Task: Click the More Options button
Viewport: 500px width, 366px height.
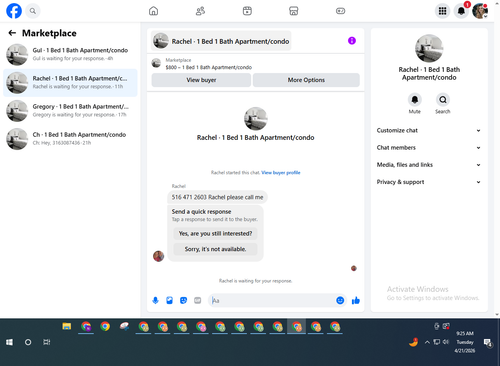Action: [306, 80]
